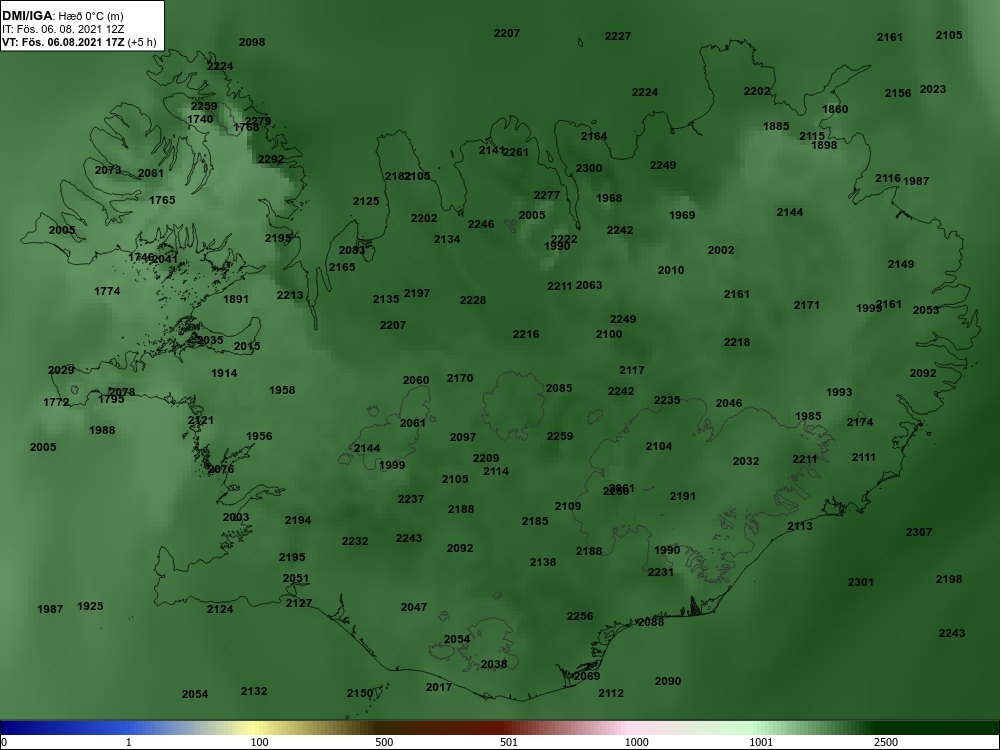Select the 2246 height label
The image size is (1000, 750).
tap(481, 224)
